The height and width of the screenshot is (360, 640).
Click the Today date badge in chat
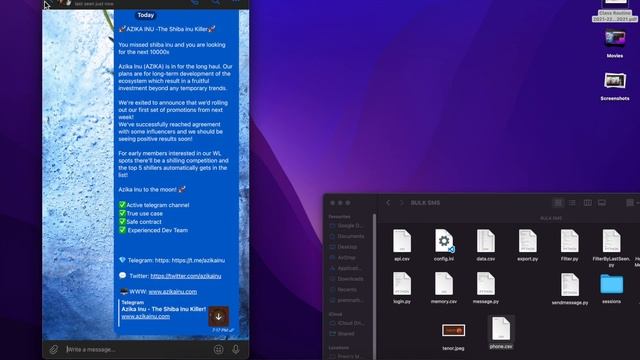146,15
